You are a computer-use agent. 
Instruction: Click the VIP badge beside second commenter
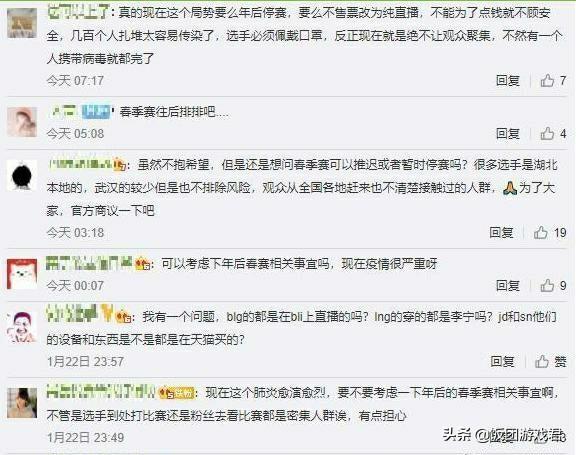(96, 112)
